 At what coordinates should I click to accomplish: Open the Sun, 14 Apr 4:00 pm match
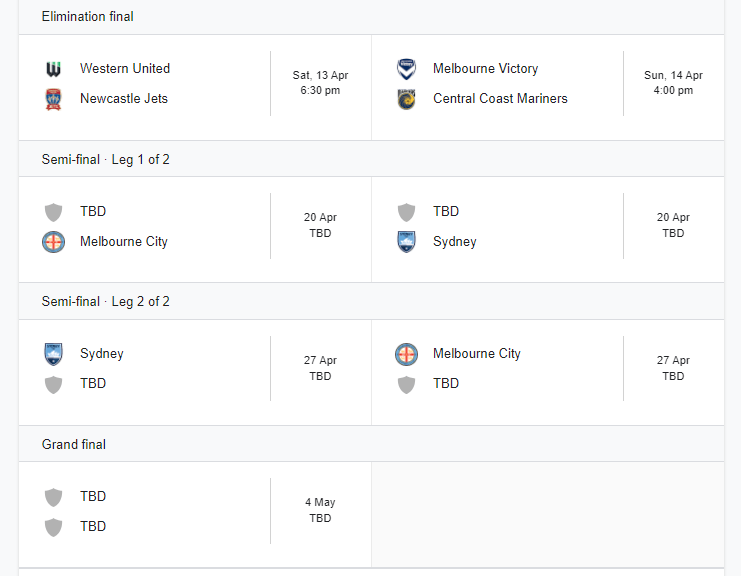673,83
